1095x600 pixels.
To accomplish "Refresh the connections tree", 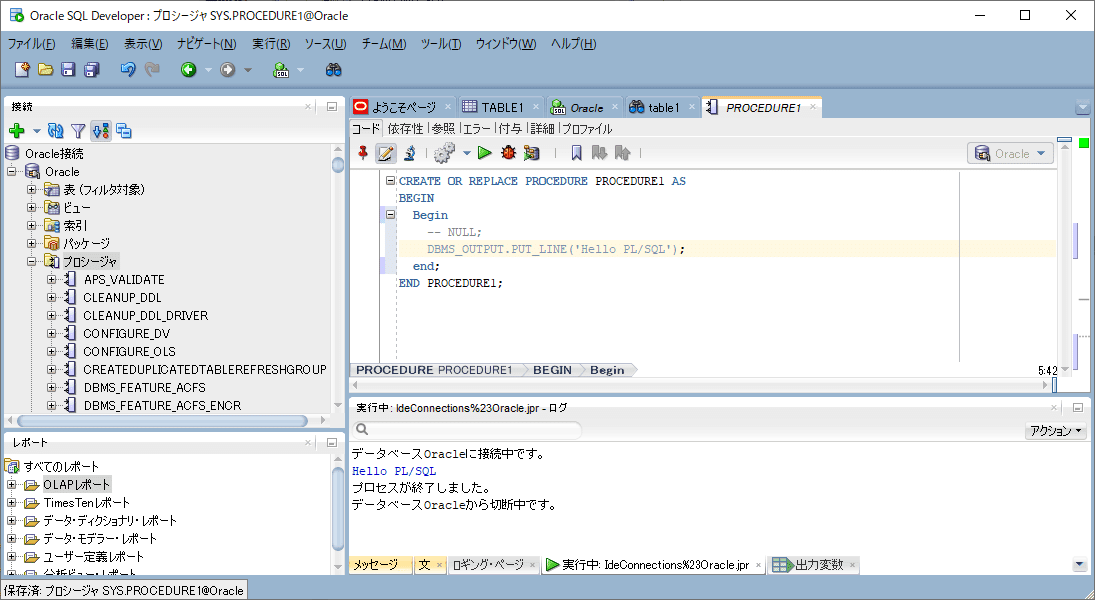I will click(x=55, y=131).
